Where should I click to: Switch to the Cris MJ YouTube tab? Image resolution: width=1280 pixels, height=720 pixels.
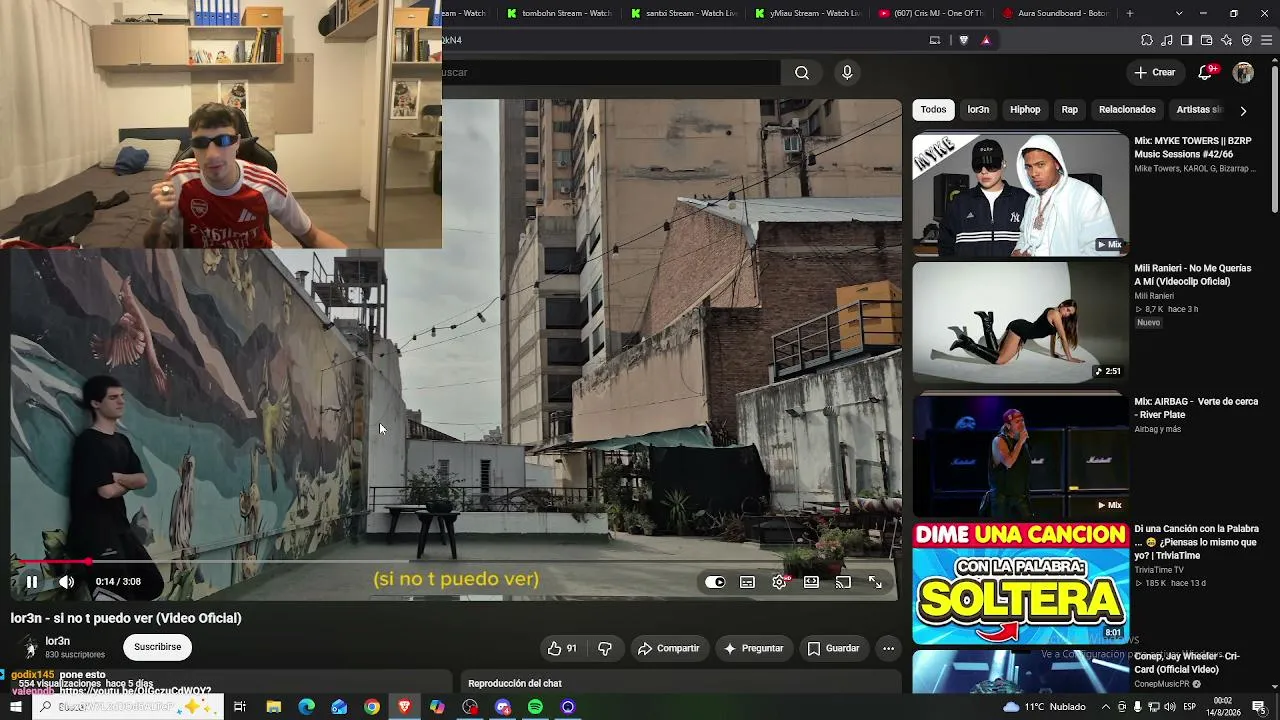point(932,13)
